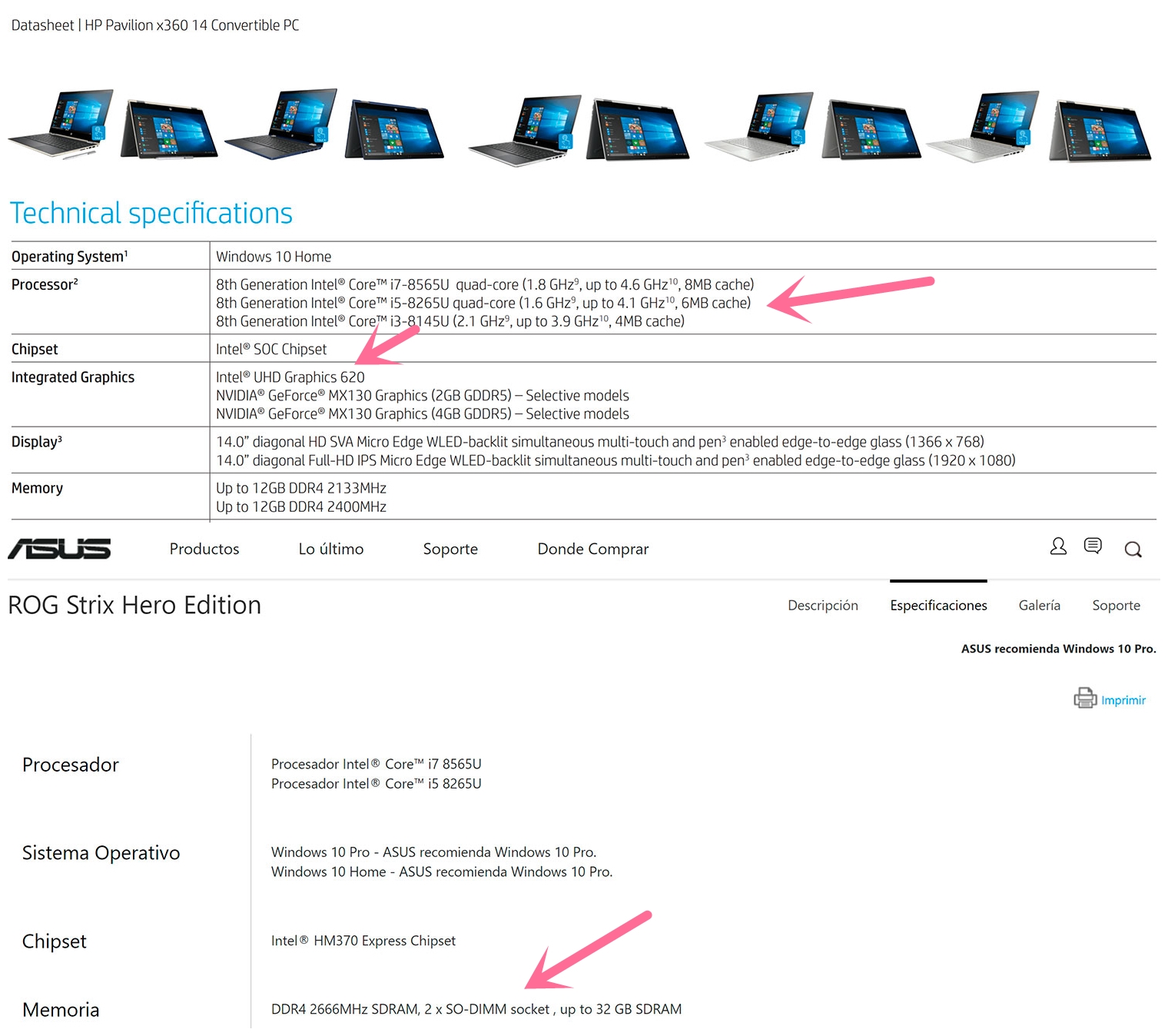The image size is (1168, 1036).
Task: Click the 'Display' row label
Action: (x=37, y=442)
